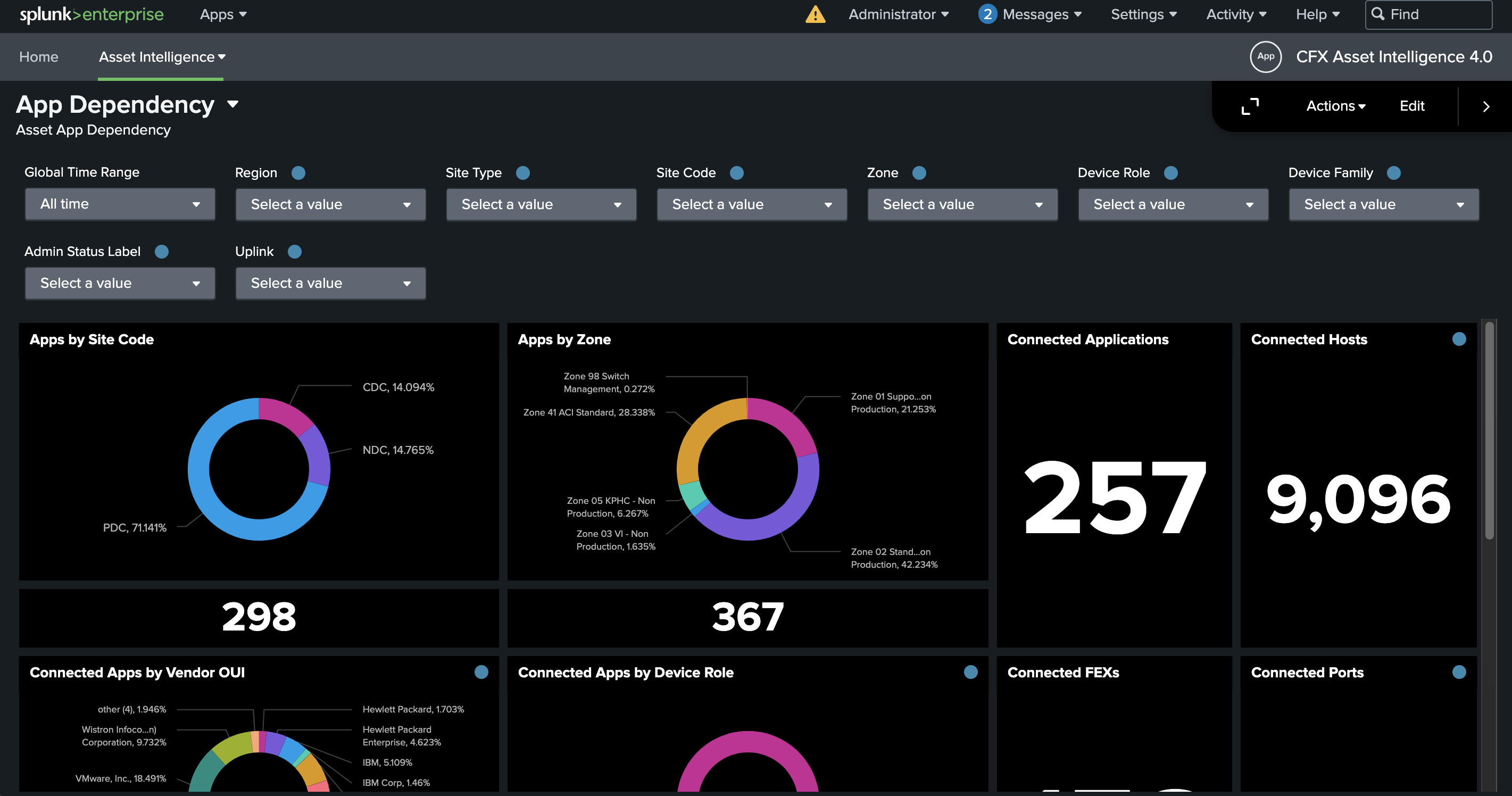Click the info dot beside Device Family
Screen dimensions: 1512x796
(1393, 172)
